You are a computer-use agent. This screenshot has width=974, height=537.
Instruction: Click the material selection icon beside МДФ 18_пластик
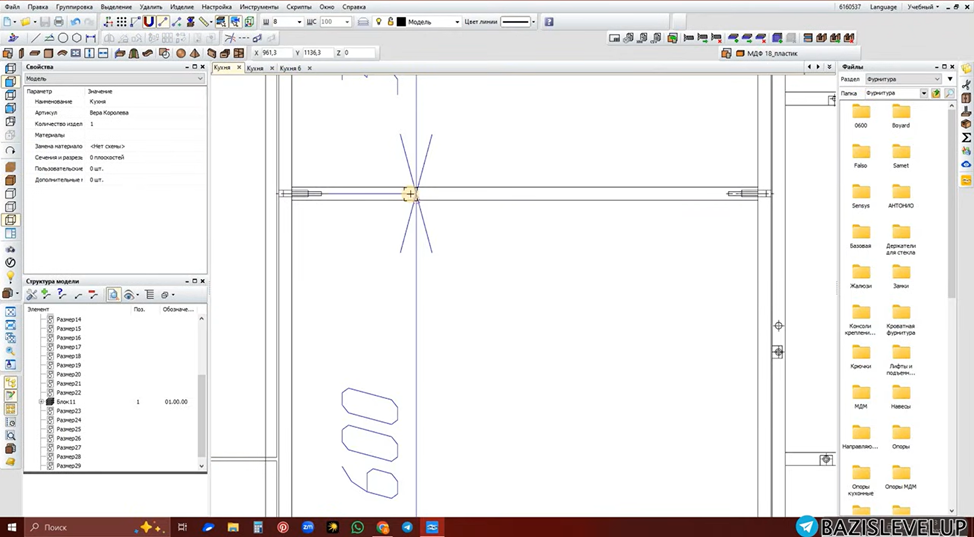pos(727,53)
